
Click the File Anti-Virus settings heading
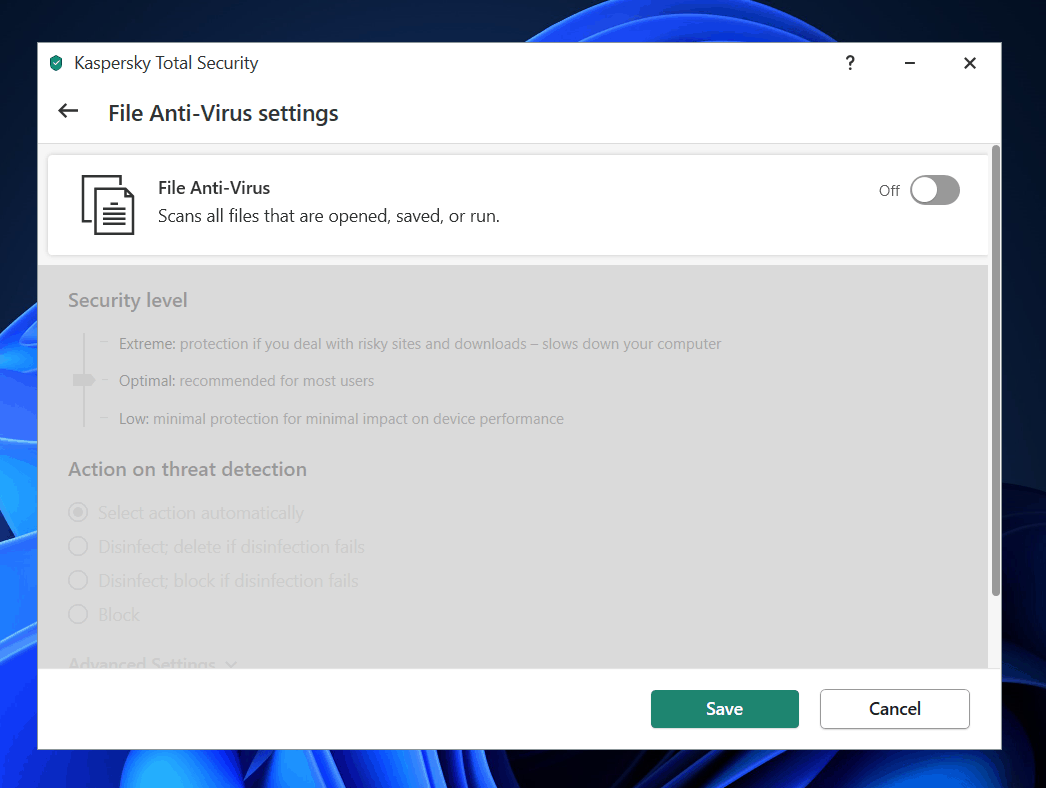tap(223, 113)
